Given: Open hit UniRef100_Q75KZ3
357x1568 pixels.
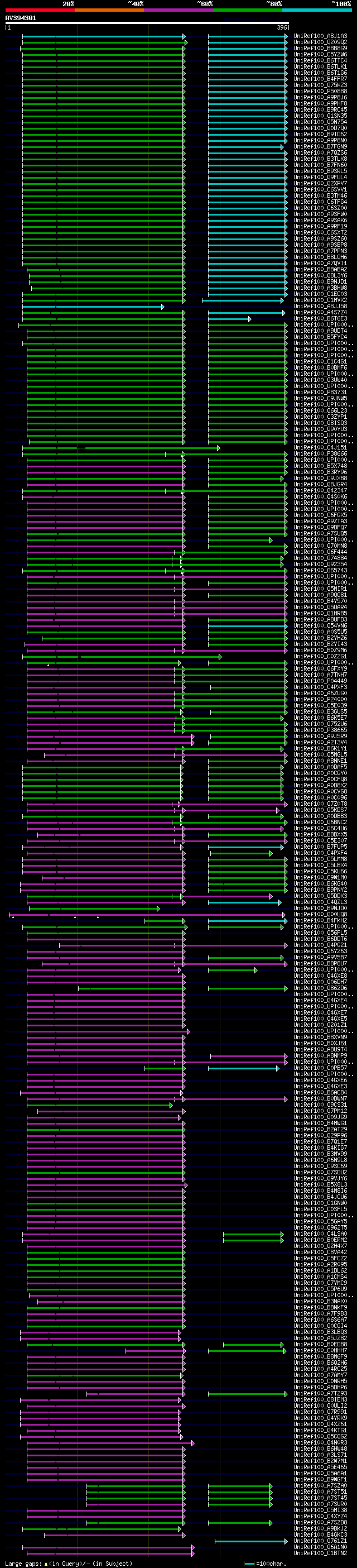Looking at the screenshot, I should click(321, 85).
